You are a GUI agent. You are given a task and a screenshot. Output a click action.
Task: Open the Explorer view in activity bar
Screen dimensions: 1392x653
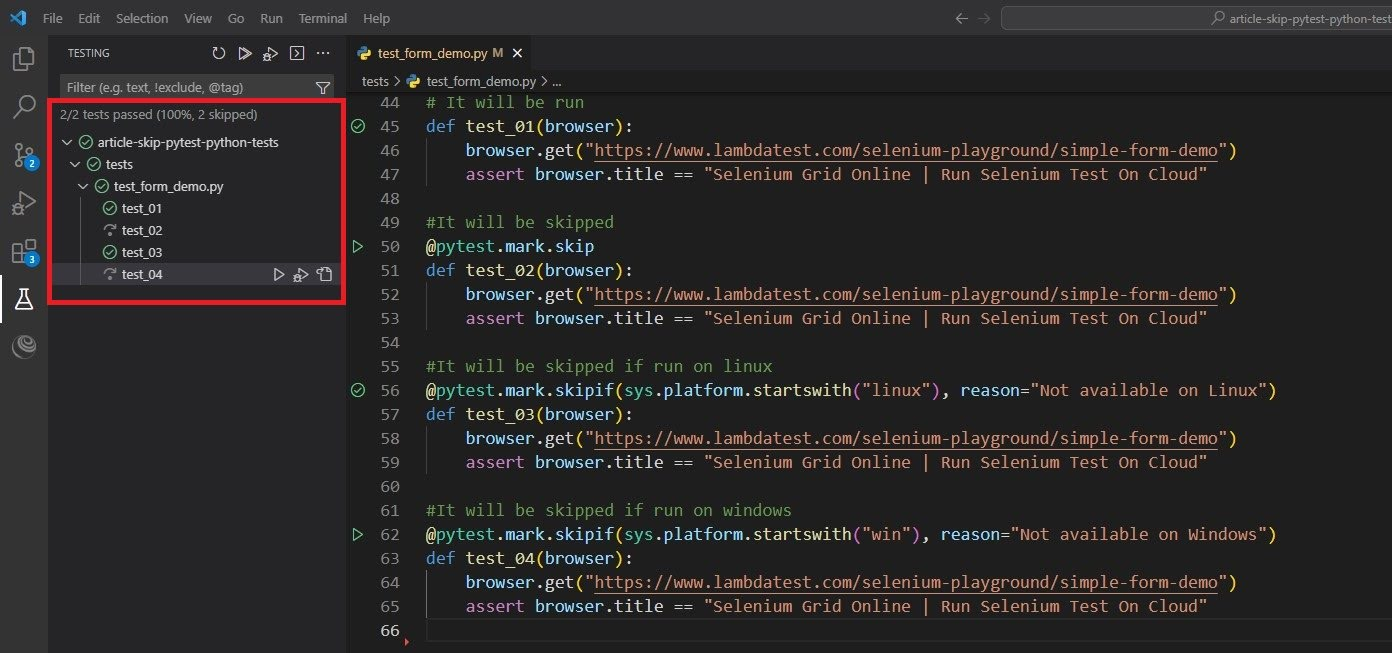click(24, 59)
